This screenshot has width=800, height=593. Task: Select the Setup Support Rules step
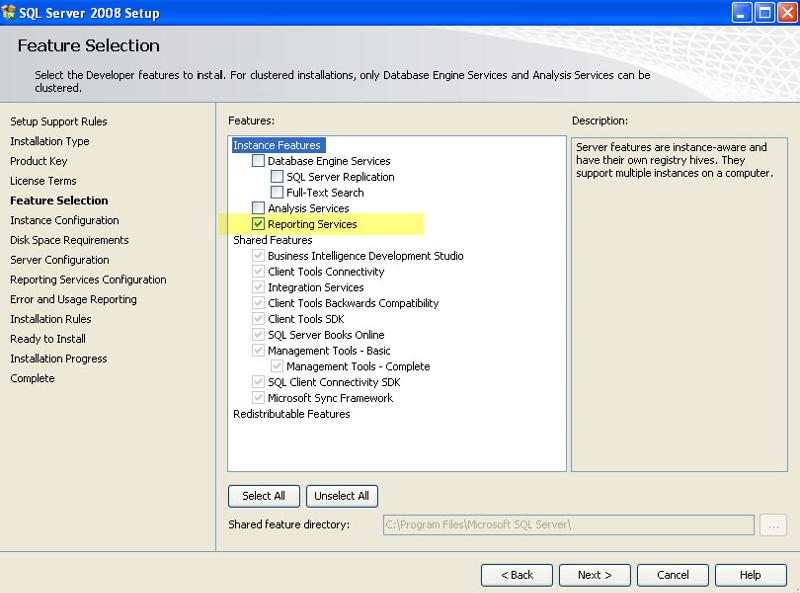click(59, 121)
